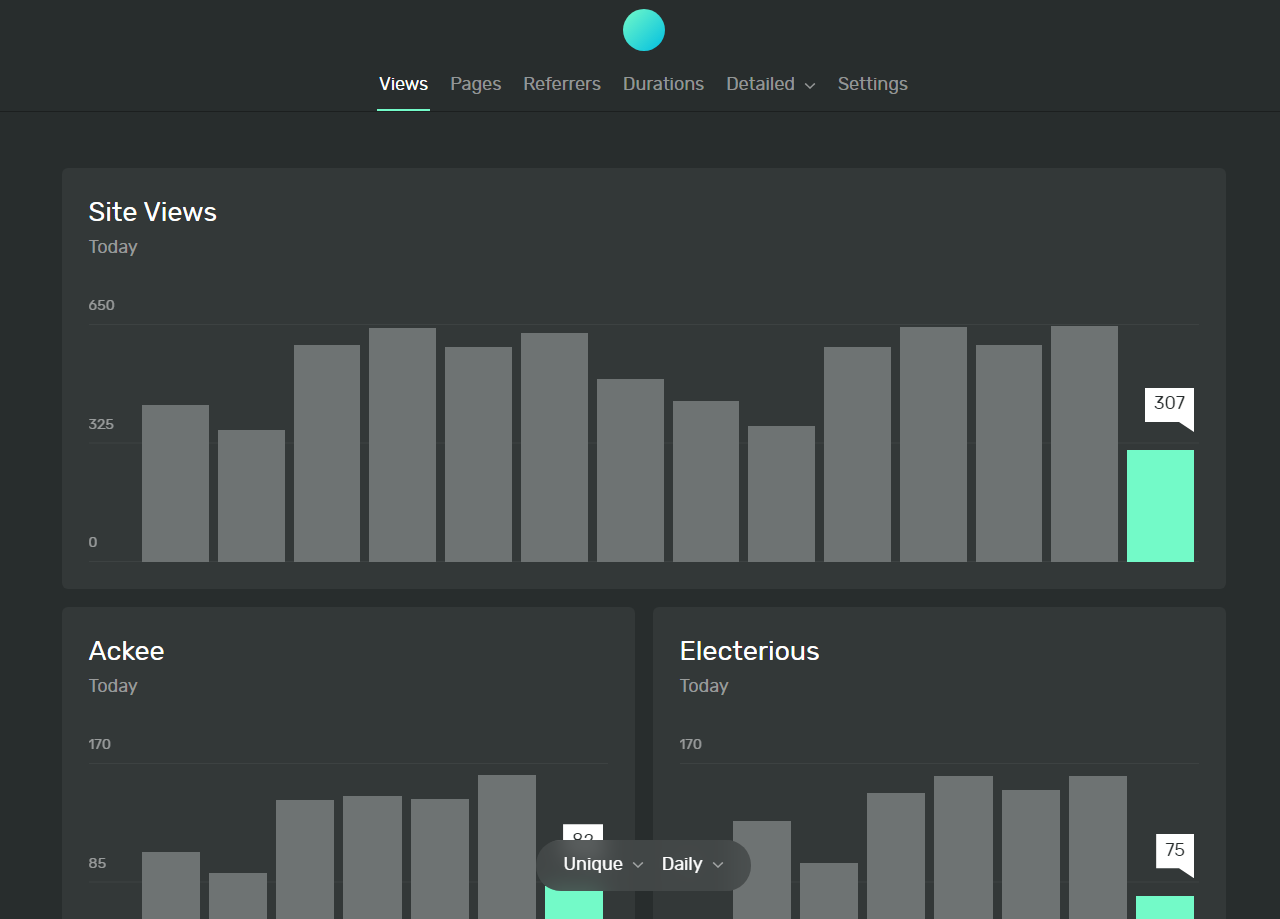The height and width of the screenshot is (919, 1280).
Task: Open the Views tab
Action: (403, 84)
